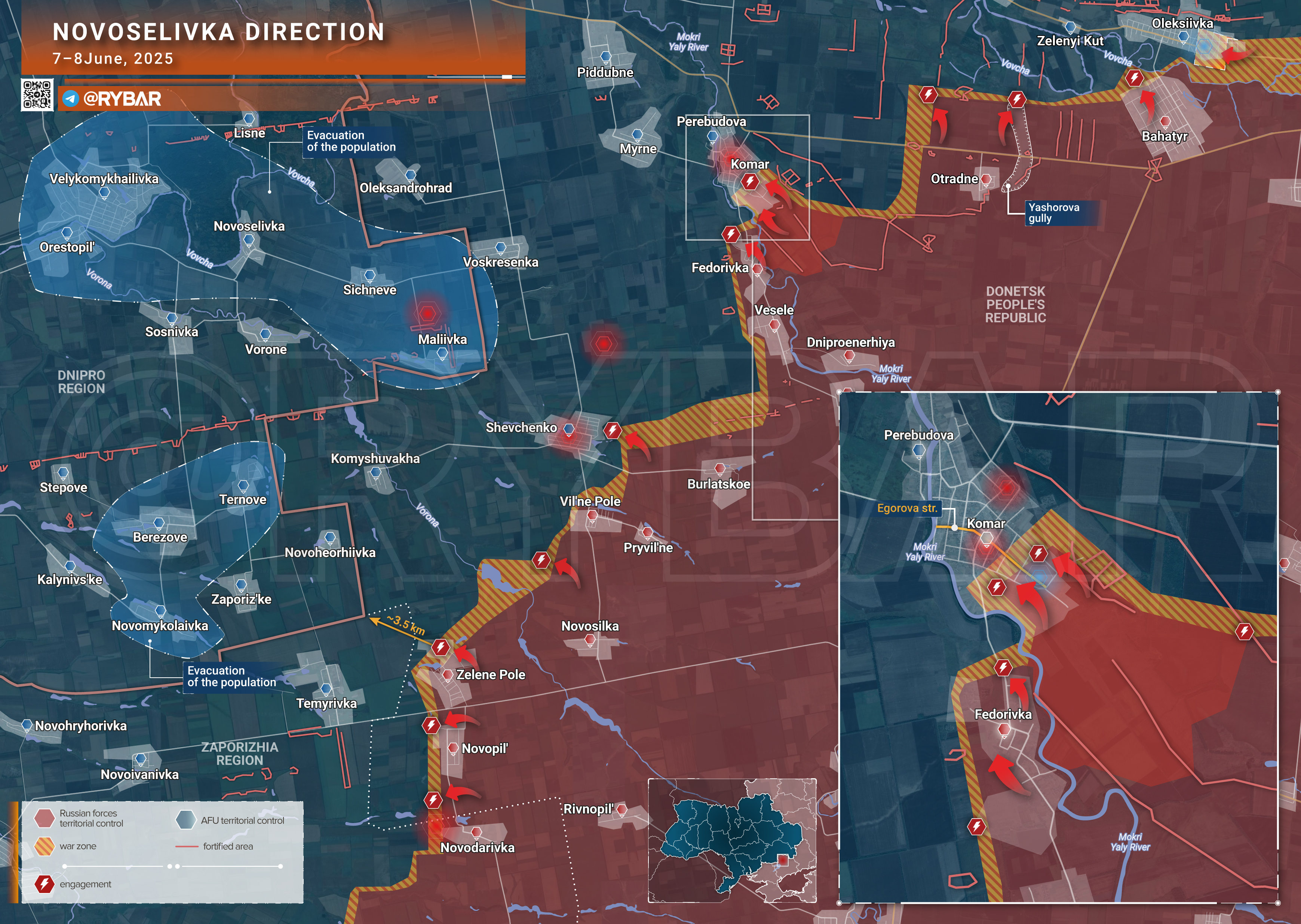The width and height of the screenshot is (1301, 924).
Task: Click the Komar label inside the inset map
Action: tap(986, 523)
